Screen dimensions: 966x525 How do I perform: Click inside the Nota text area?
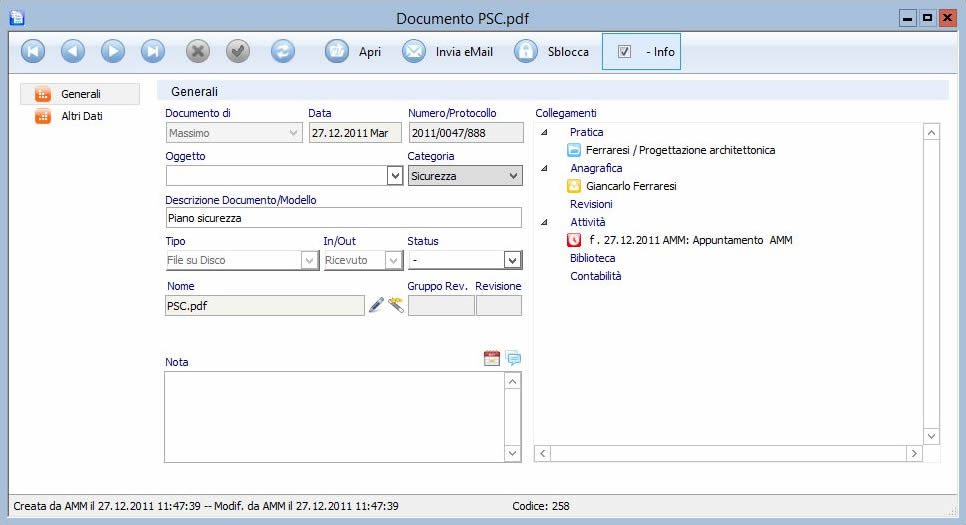point(335,417)
